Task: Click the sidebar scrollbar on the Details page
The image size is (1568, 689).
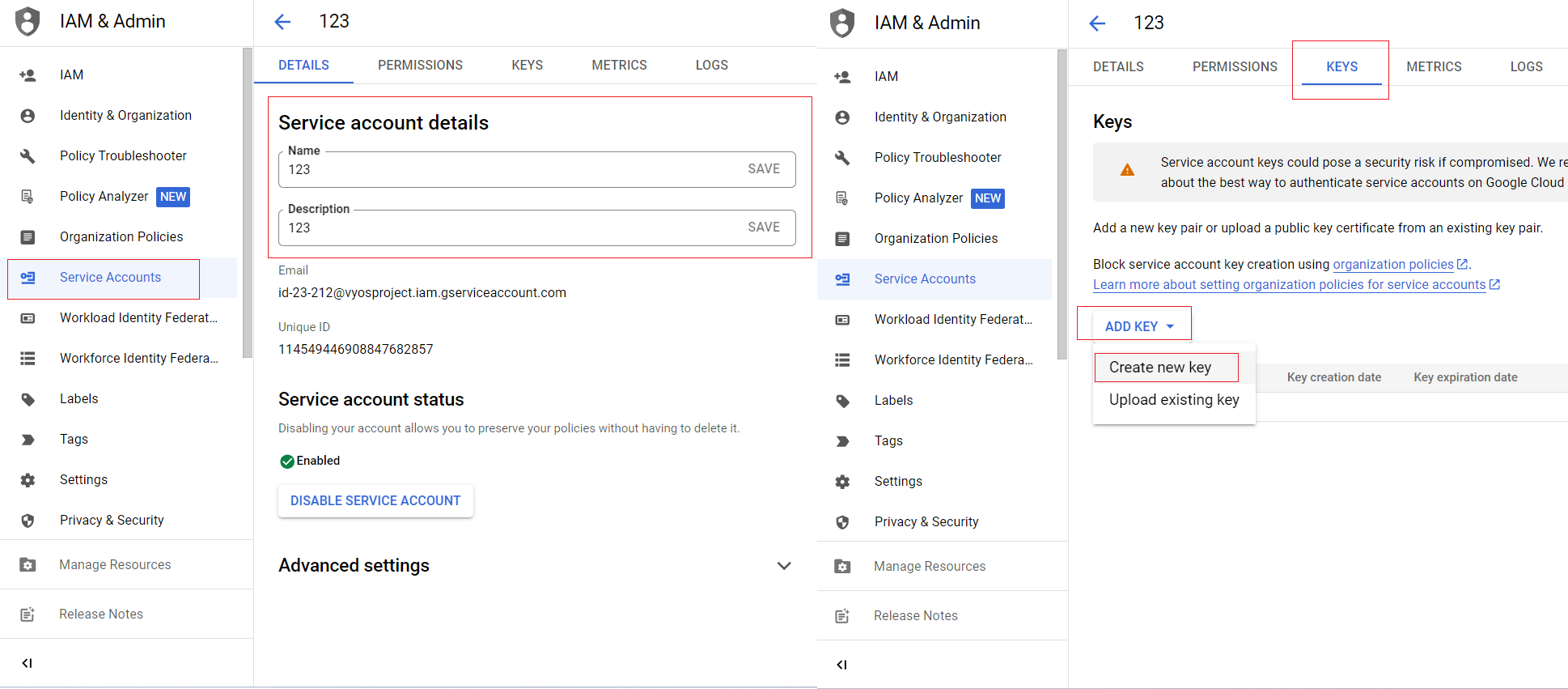Action: 248,202
